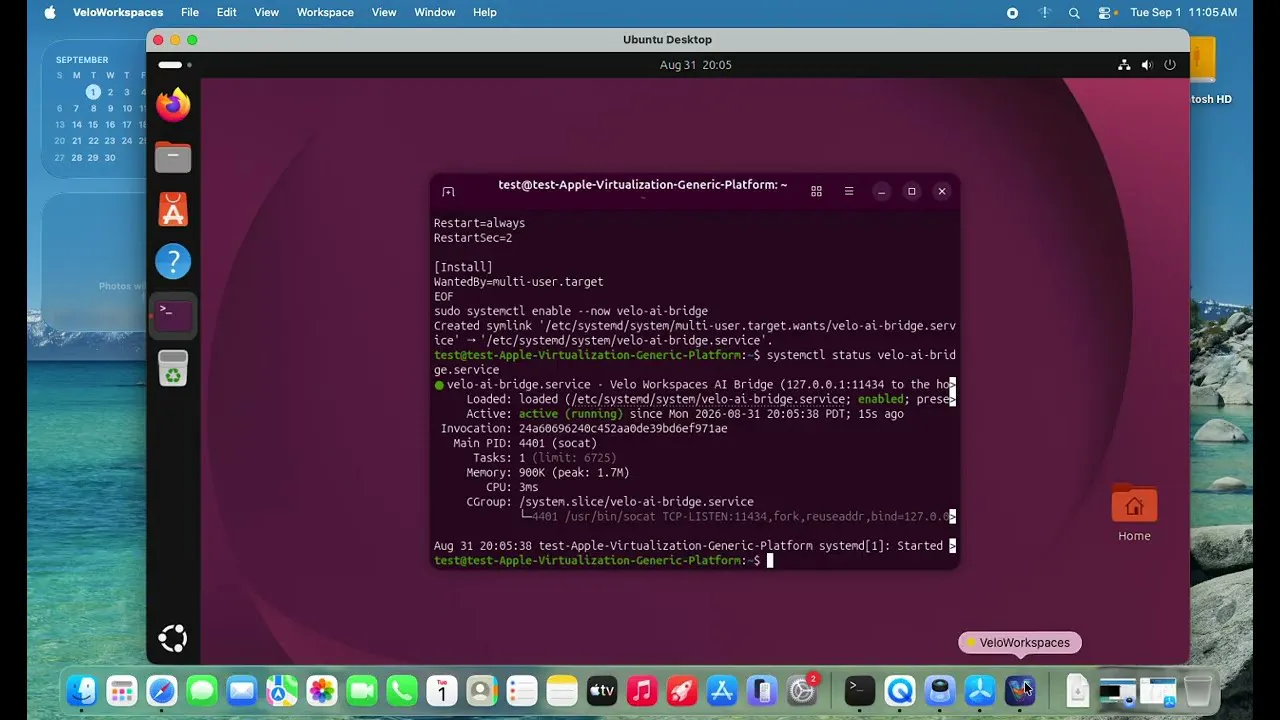Open the Edit menu

[x=227, y=13]
